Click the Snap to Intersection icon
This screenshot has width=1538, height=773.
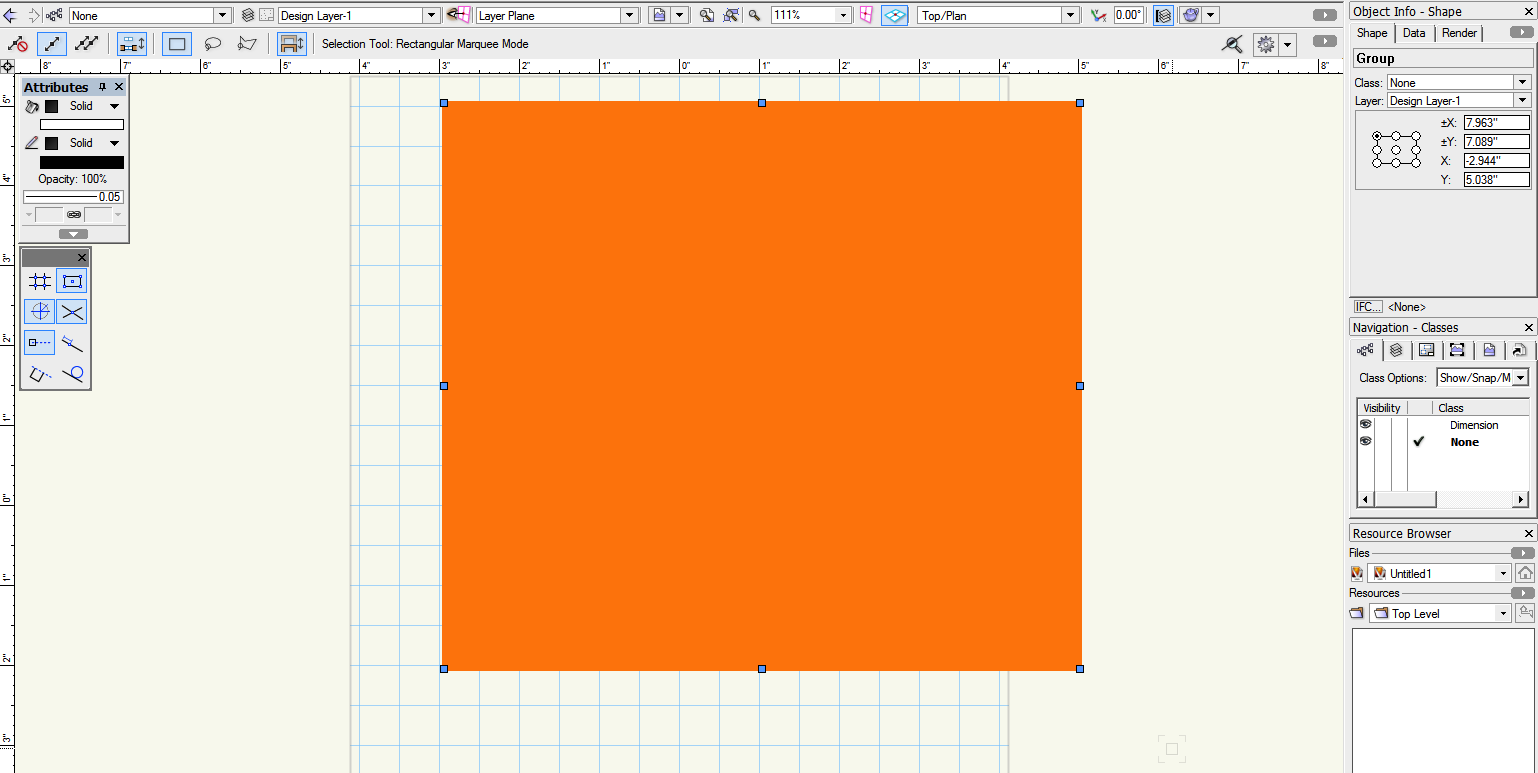72,312
